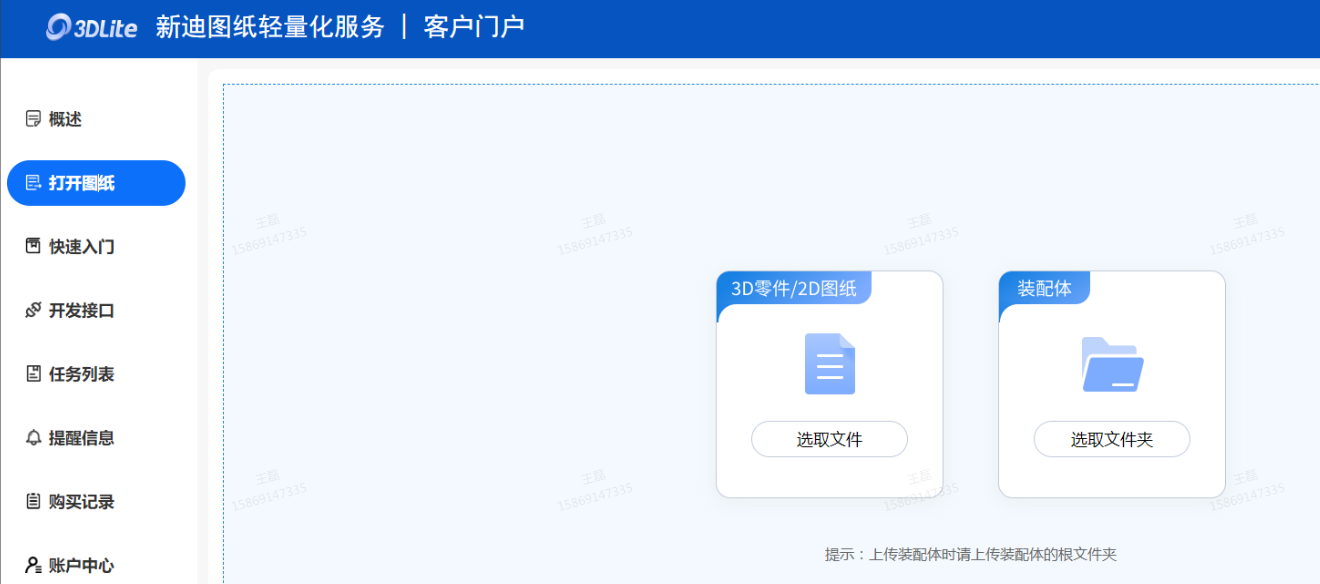Select the 打开图纸 sidebar menu item
1320x584 pixels.
pos(96,183)
